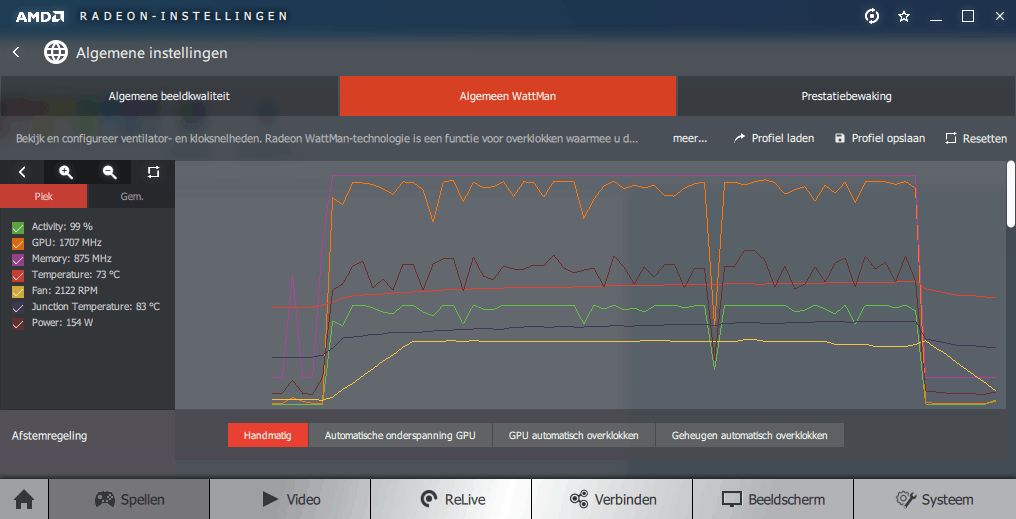Select the Algemeen WattMan tab

[507, 96]
